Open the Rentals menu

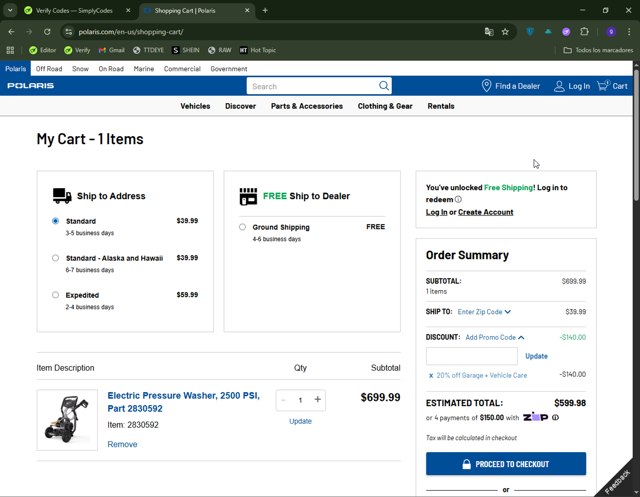click(441, 106)
